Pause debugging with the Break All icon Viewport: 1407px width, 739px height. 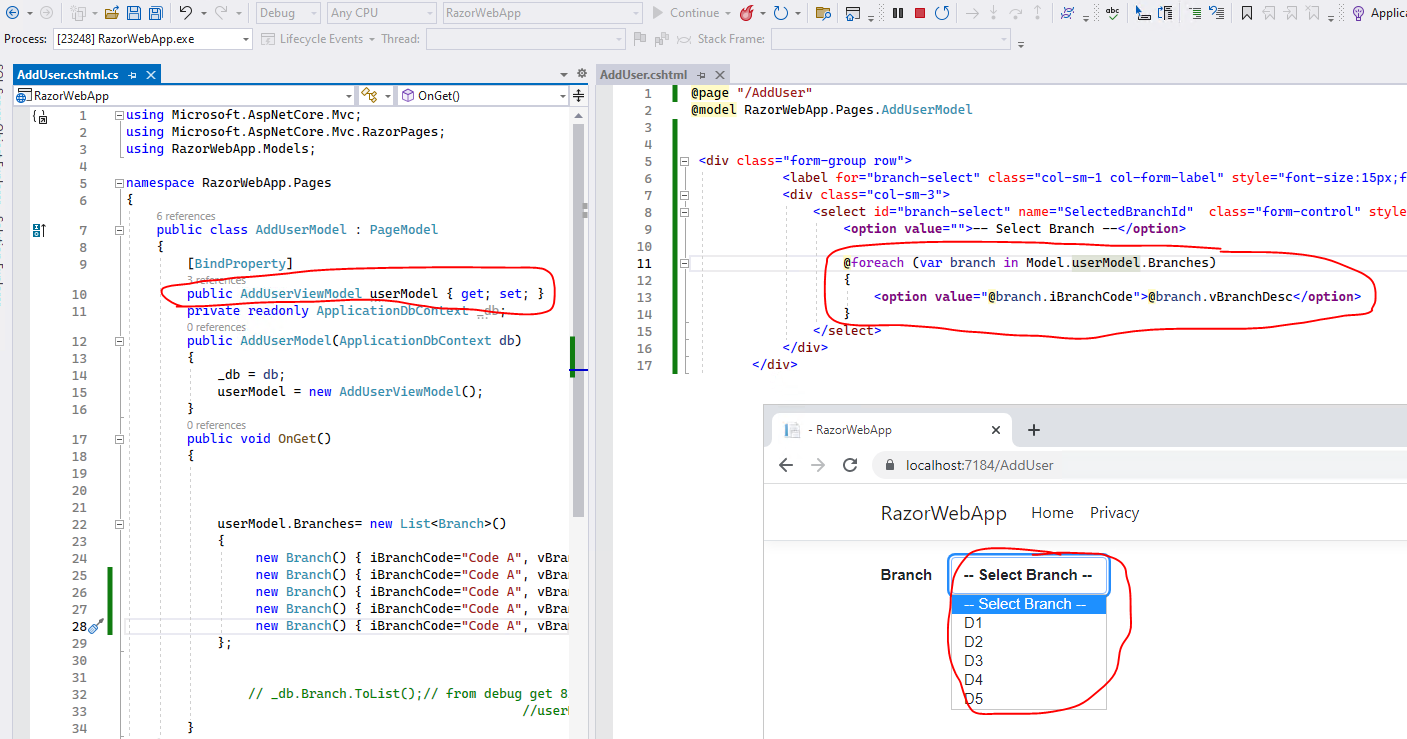(897, 13)
